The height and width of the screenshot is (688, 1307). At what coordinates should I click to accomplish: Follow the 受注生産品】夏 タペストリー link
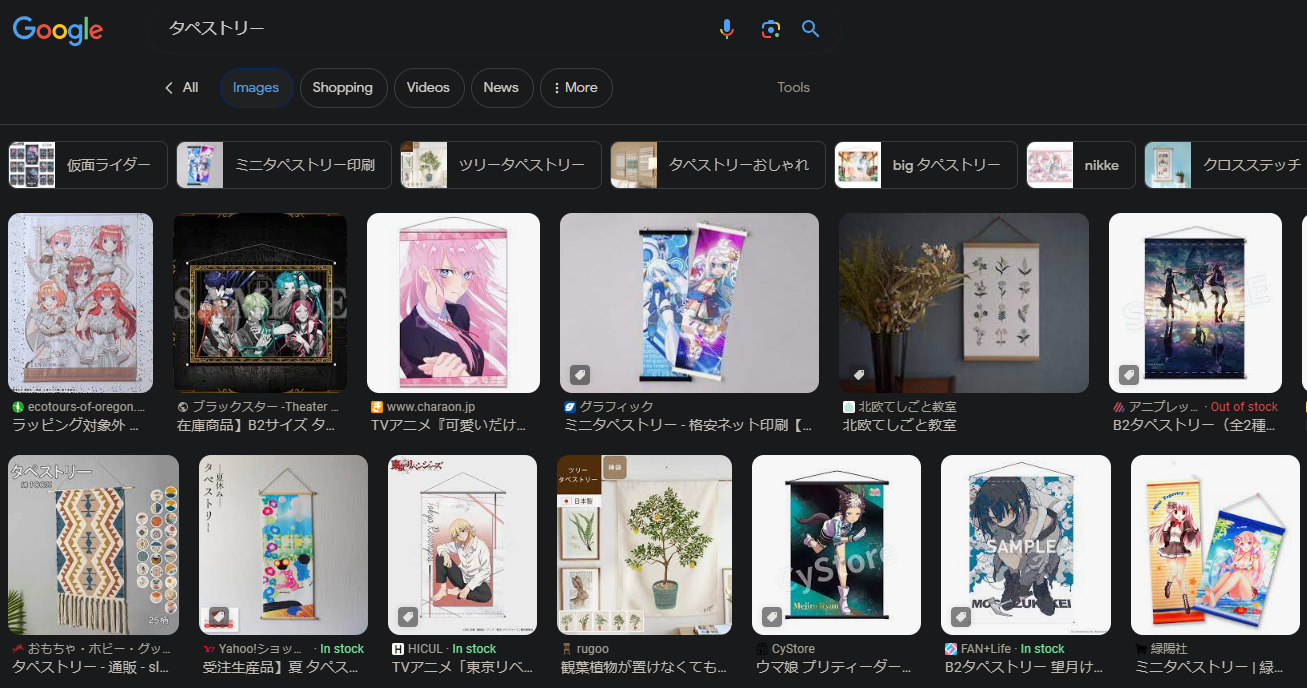pyautogui.click(x=282, y=667)
